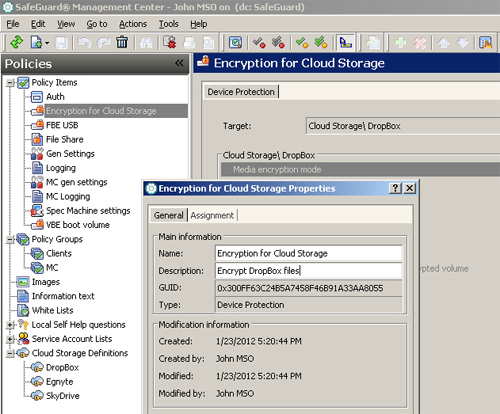Open the Edit menu
This screenshot has width=500, height=414.
[38, 24]
